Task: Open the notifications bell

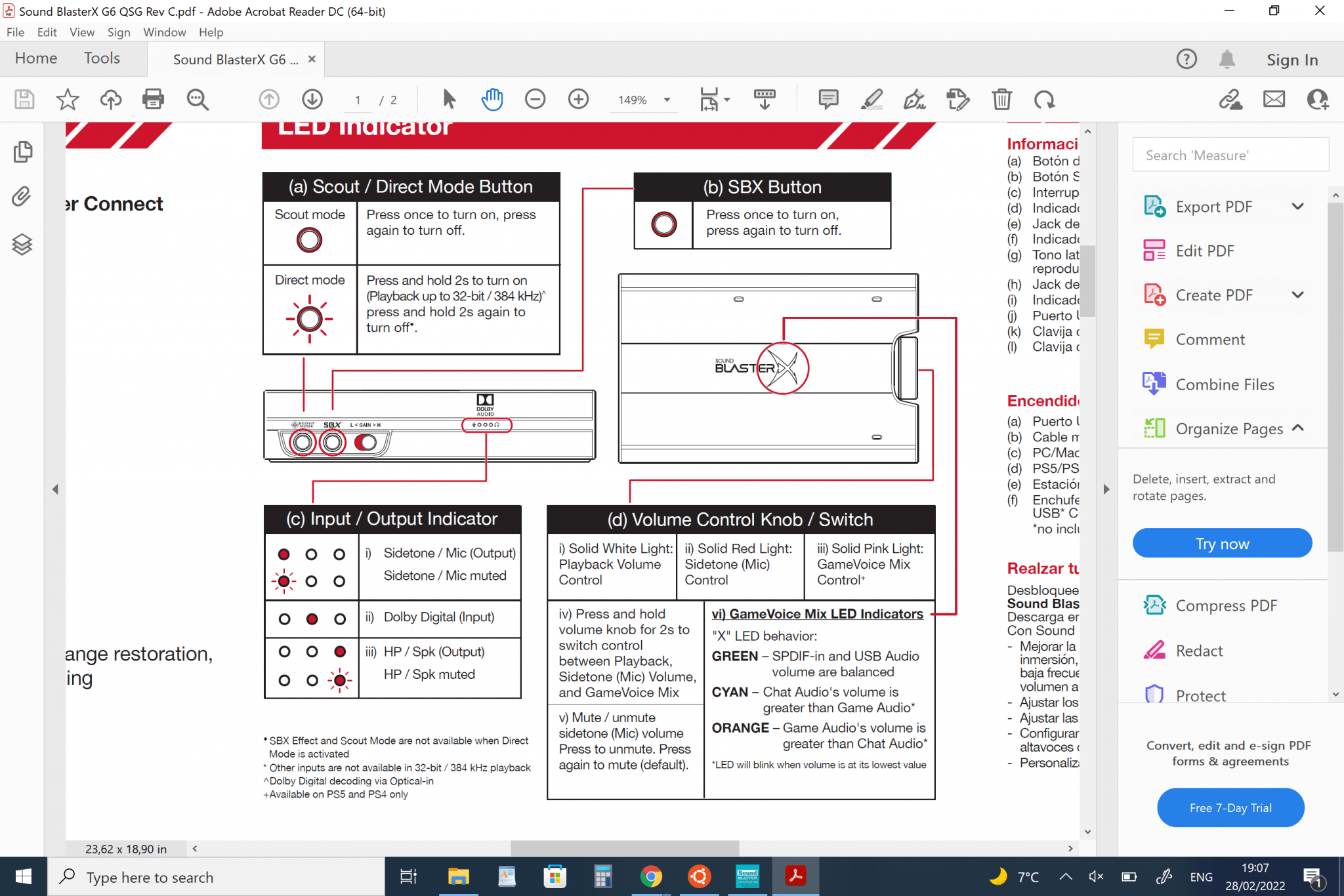Action: 1227,59
